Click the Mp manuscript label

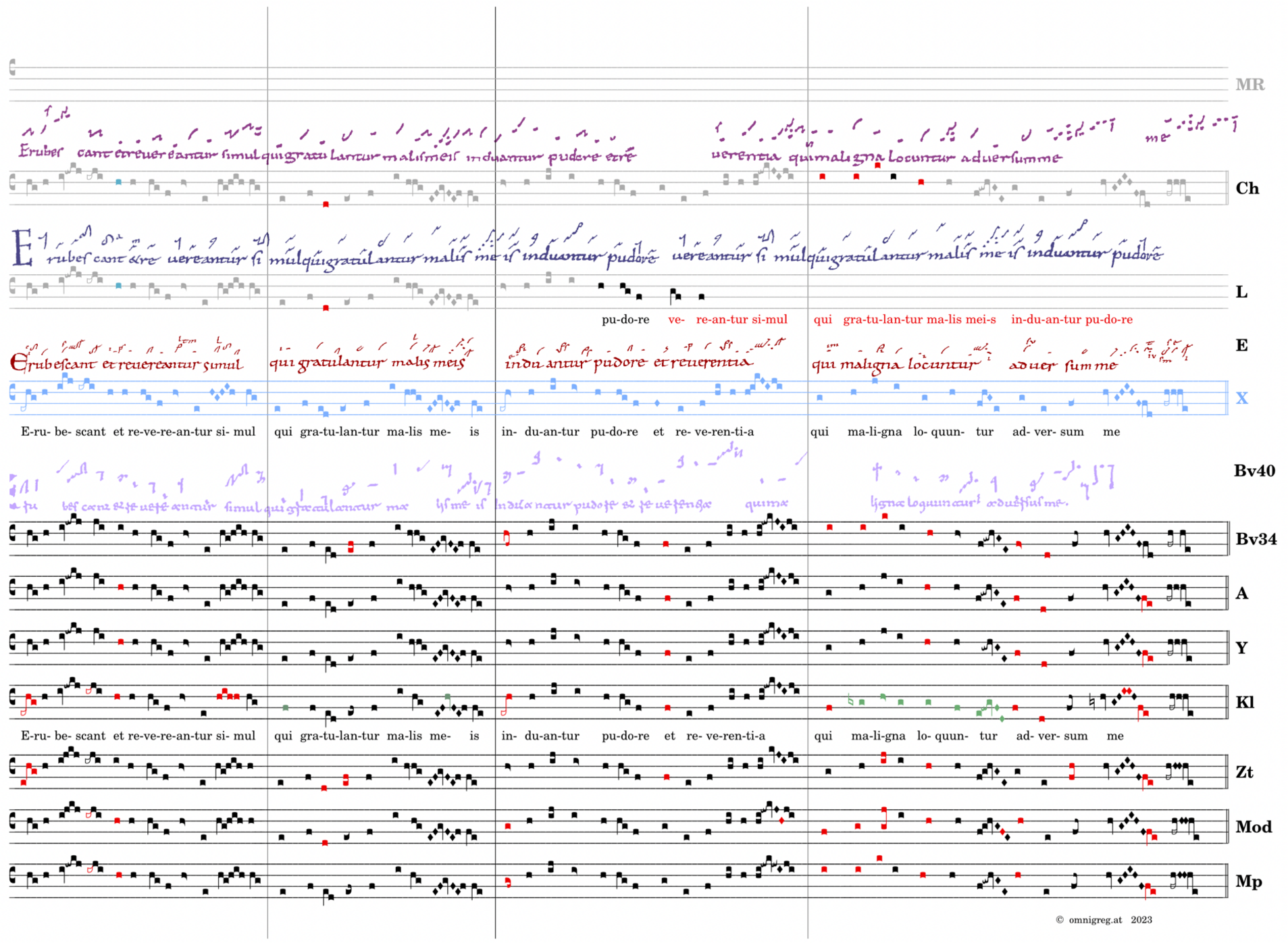coord(1248,882)
